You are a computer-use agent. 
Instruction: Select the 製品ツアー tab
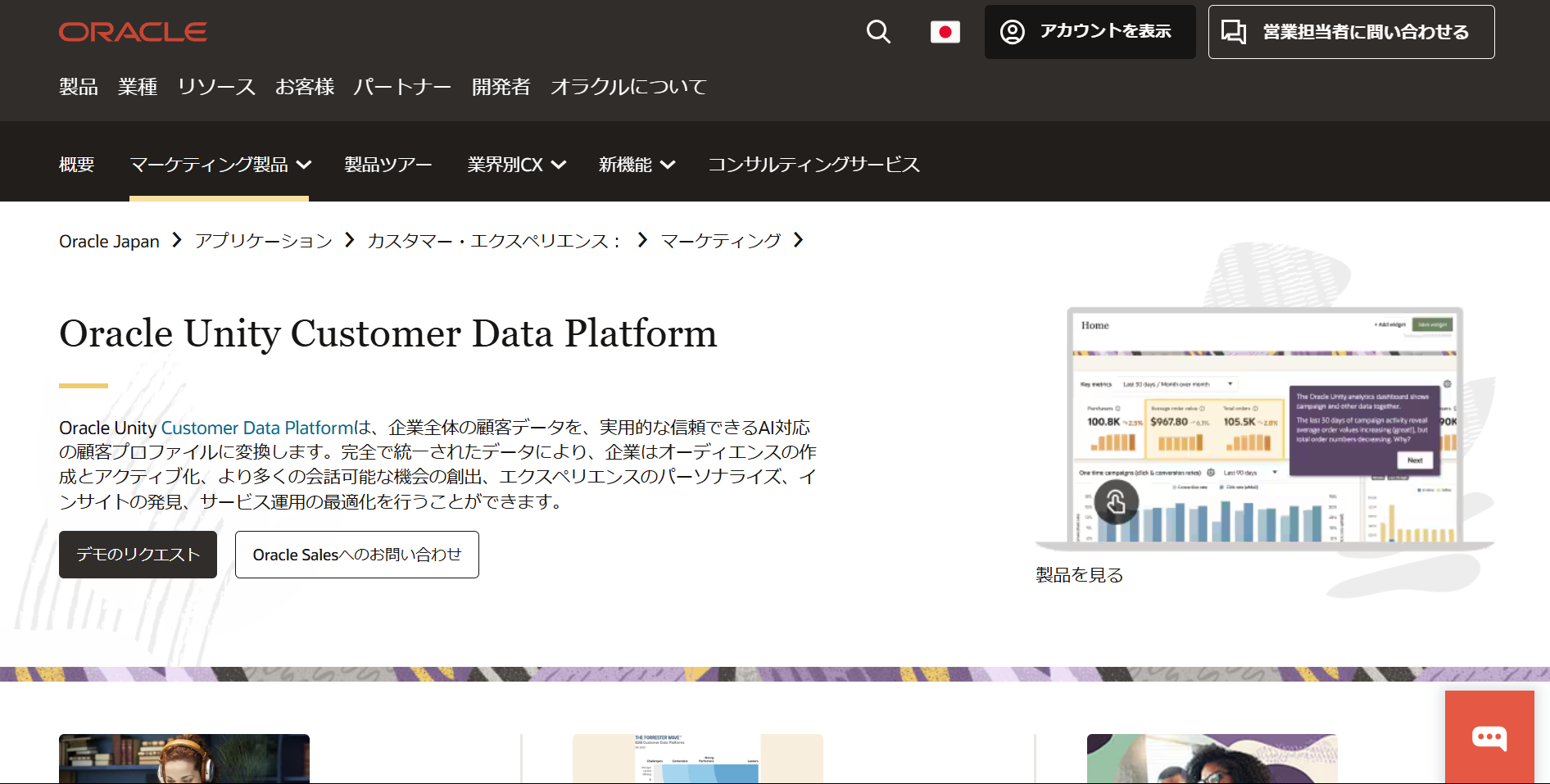tap(387, 165)
